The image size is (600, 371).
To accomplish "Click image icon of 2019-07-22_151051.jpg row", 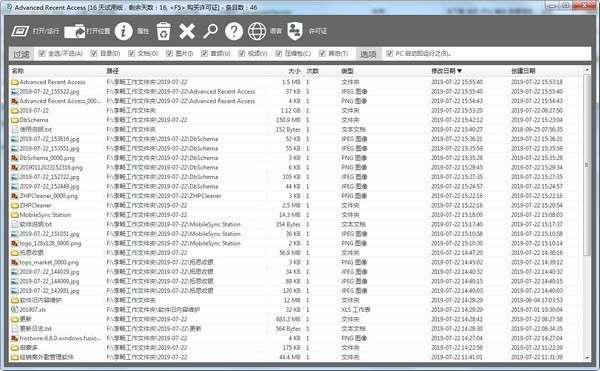I will coord(15,234).
